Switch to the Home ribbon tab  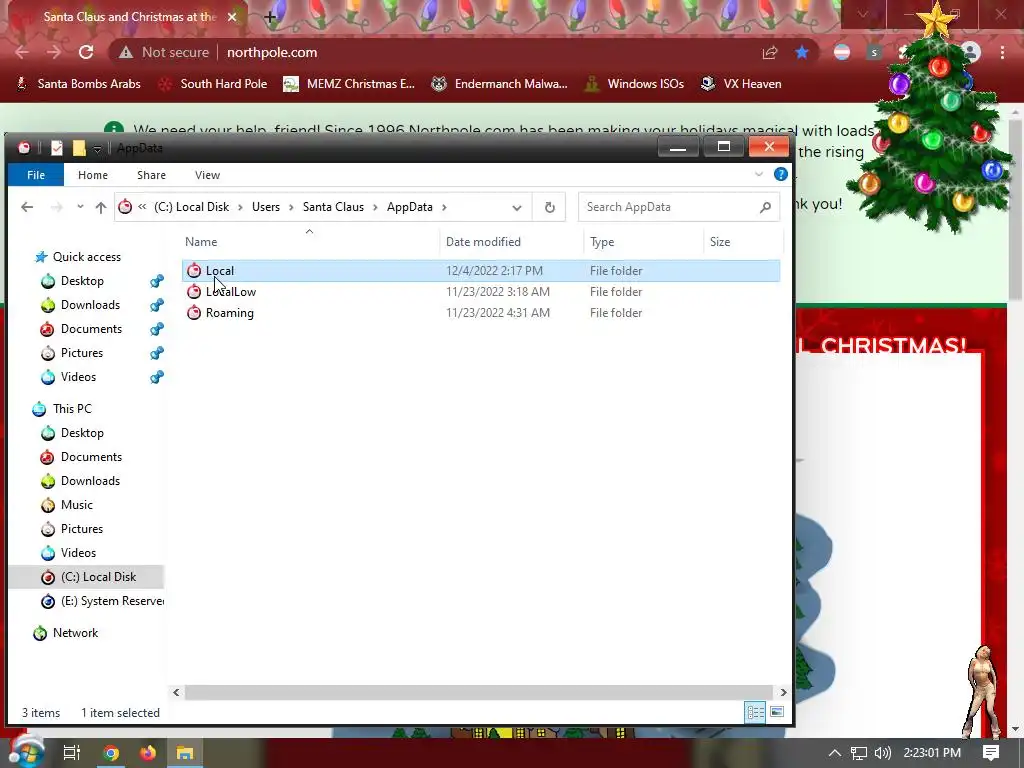point(93,175)
